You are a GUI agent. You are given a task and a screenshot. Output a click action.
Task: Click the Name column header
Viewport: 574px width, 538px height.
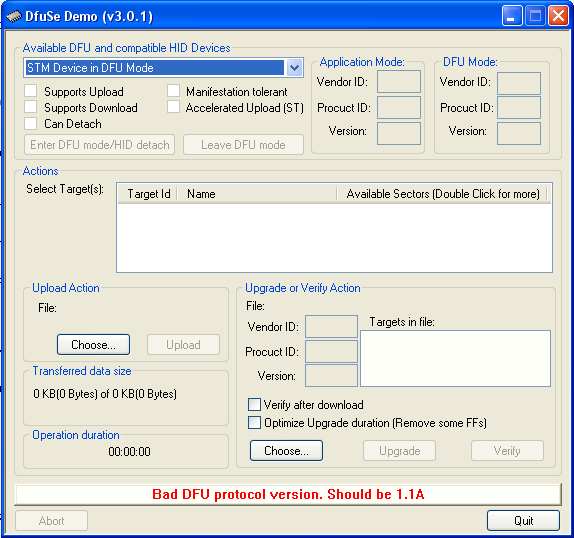(x=257, y=194)
